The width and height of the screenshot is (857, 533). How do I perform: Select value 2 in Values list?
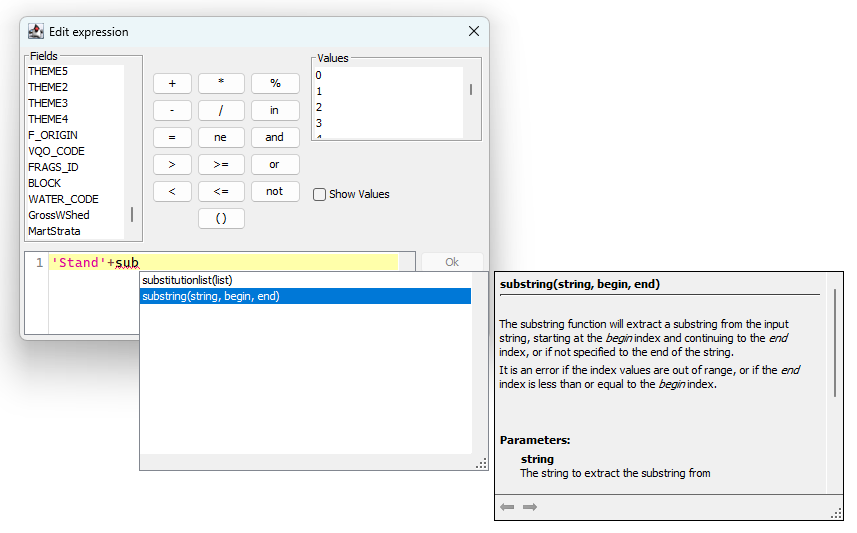click(x=388, y=107)
